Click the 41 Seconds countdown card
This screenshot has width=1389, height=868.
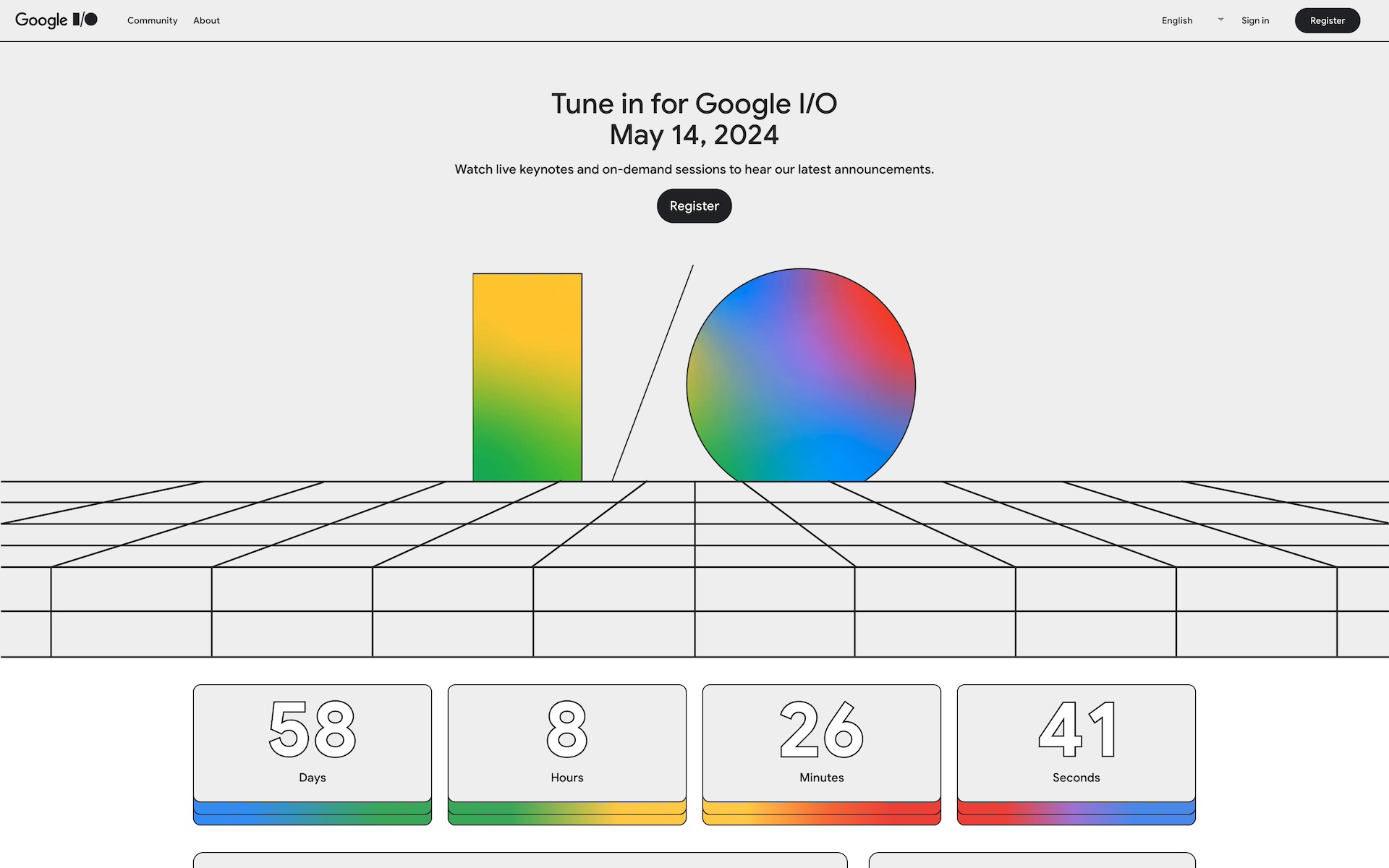(x=1076, y=743)
